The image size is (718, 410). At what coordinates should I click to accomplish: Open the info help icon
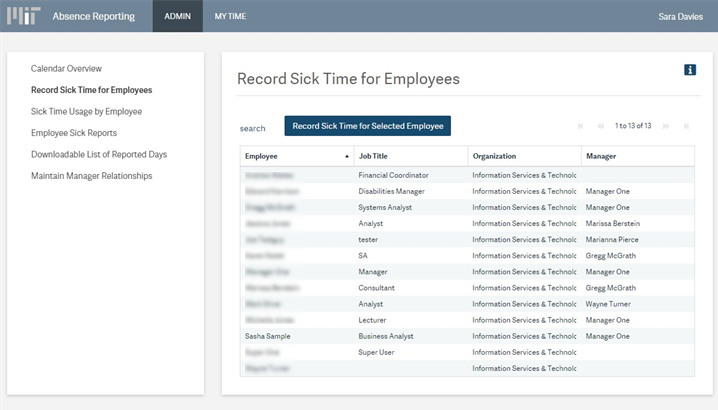coord(689,69)
